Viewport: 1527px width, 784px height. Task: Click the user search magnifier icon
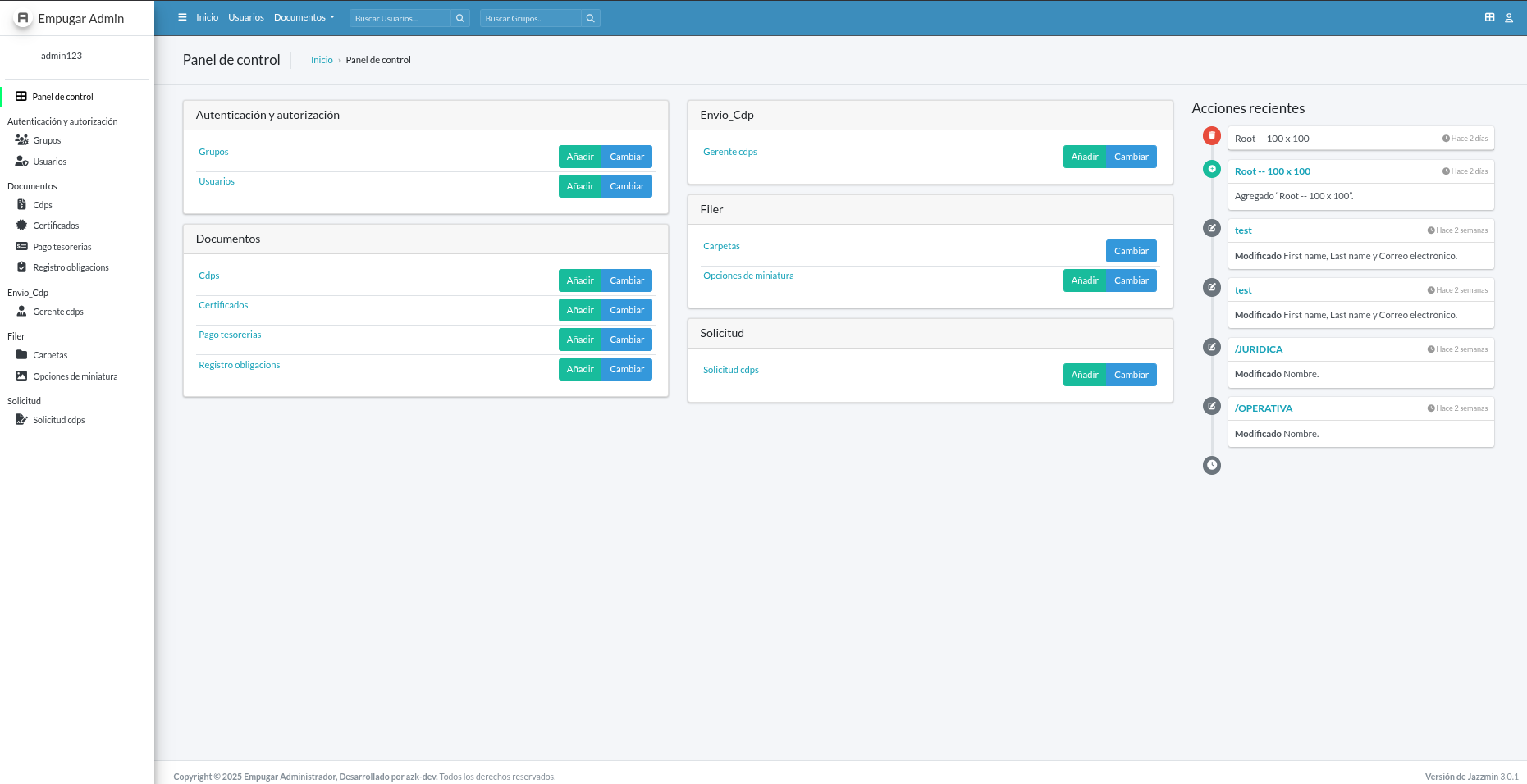460,18
